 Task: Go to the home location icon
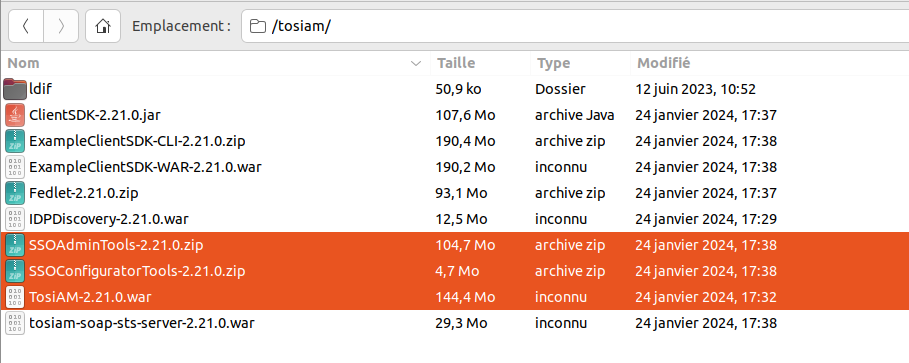point(103,26)
